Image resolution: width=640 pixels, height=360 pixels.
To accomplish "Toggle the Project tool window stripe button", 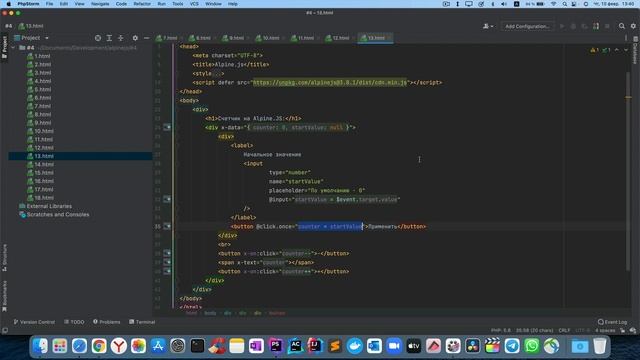I will (x=4, y=47).
